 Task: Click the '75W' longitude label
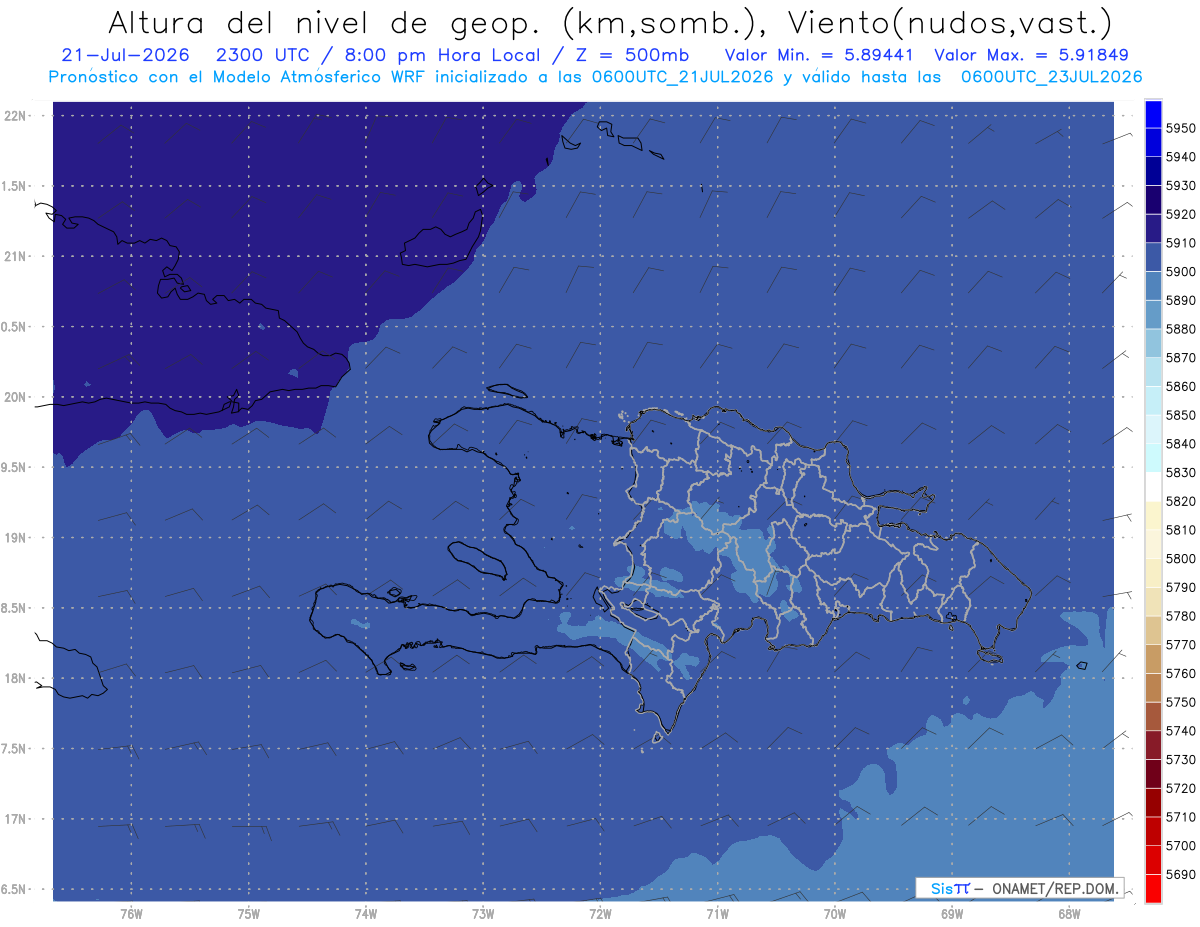248,913
